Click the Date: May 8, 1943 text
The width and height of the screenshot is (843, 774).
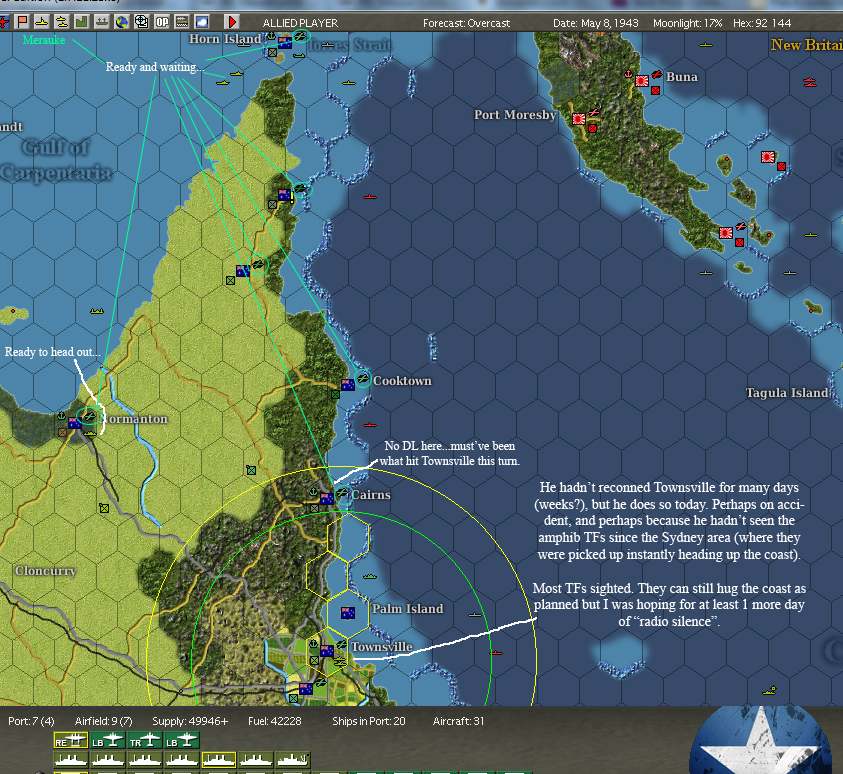tap(596, 23)
